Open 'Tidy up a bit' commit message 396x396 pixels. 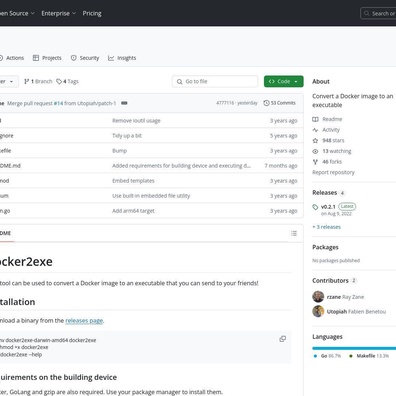(127, 136)
